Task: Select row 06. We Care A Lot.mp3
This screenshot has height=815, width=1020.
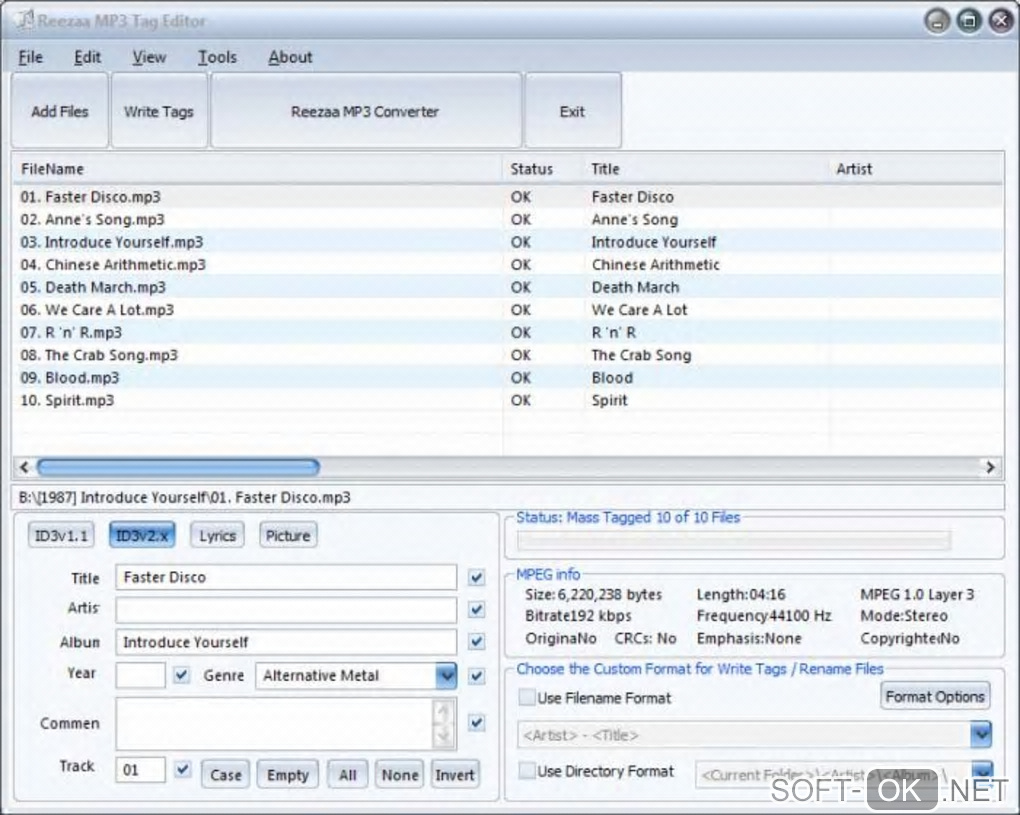Action: pos(507,310)
